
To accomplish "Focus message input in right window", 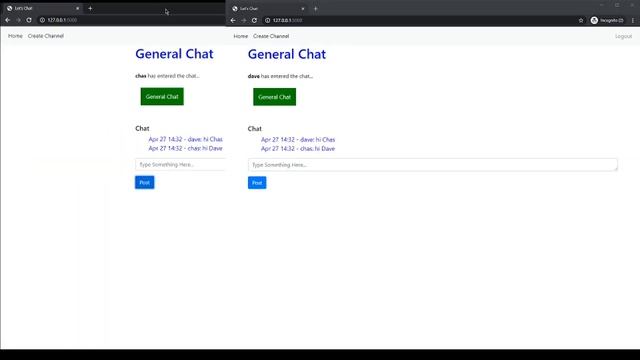I will 433,165.
